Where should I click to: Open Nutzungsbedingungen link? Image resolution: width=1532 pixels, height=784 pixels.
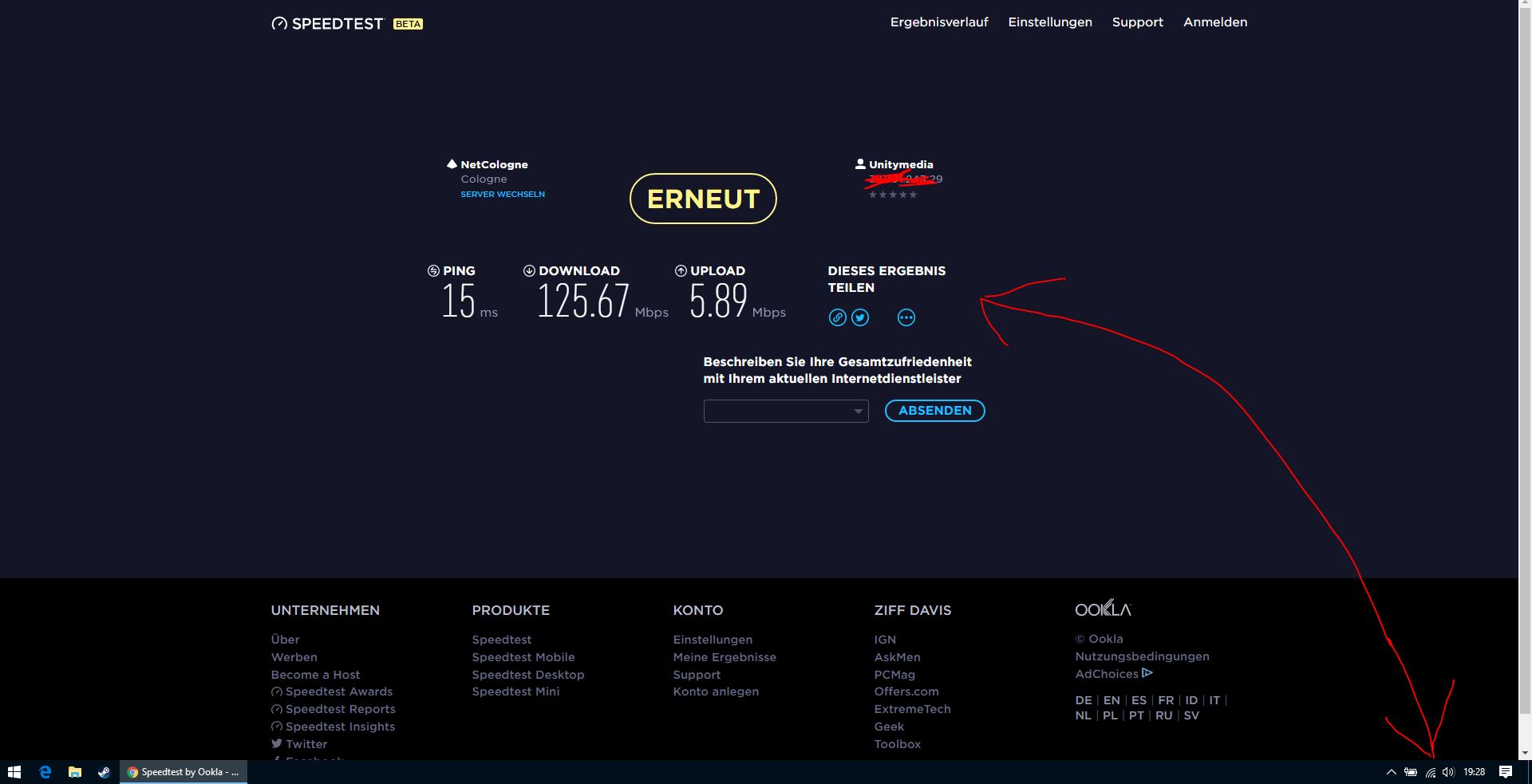point(1142,656)
